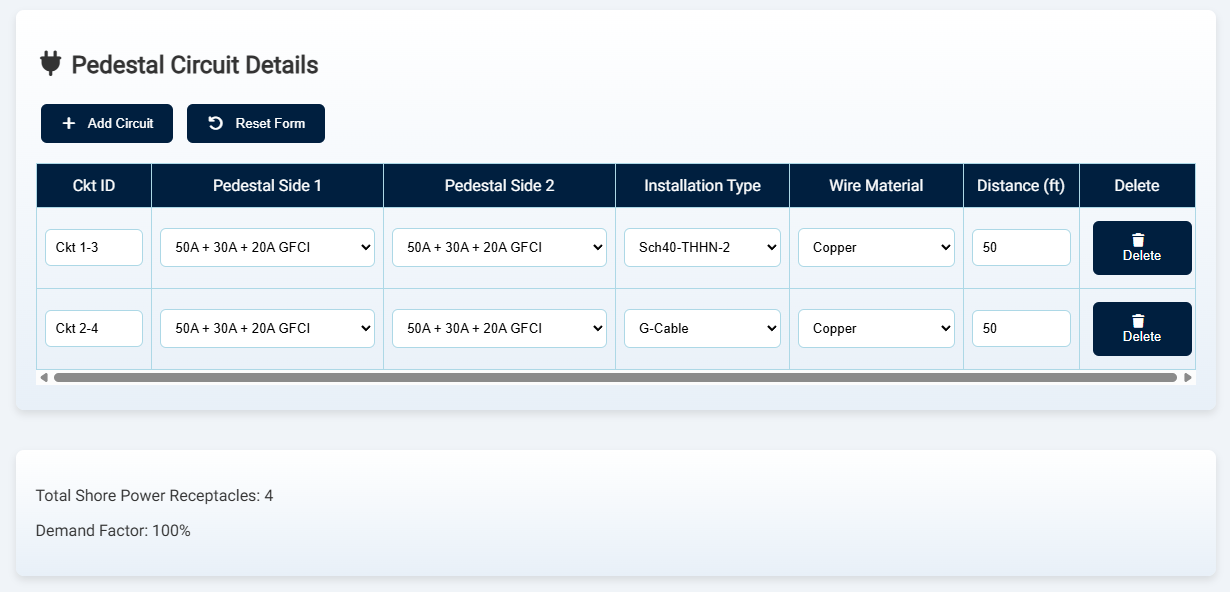Open Wire Material dropdown in second row
The image size is (1230, 592).
(x=876, y=328)
